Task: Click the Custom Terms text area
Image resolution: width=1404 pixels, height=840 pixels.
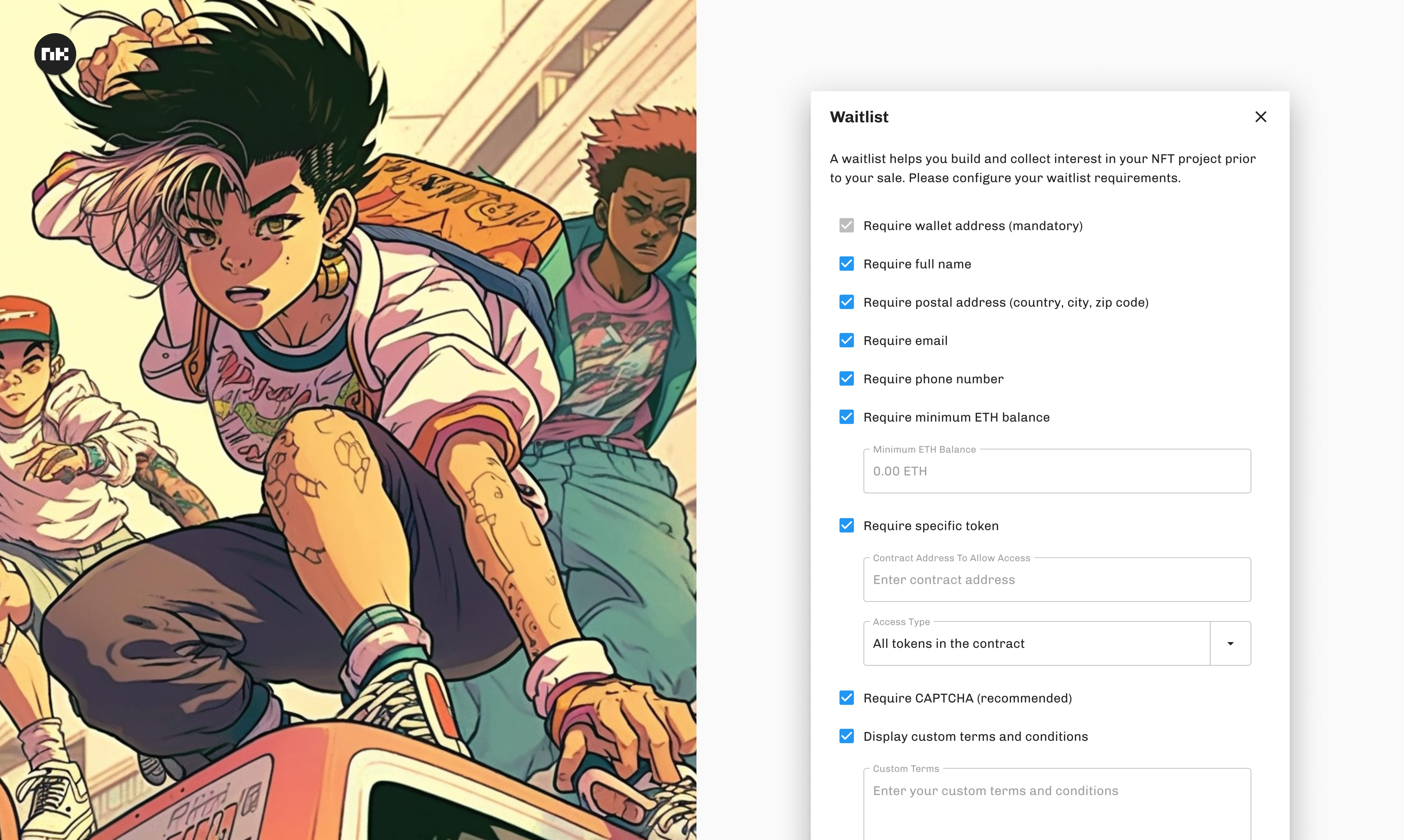Action: tap(1057, 804)
